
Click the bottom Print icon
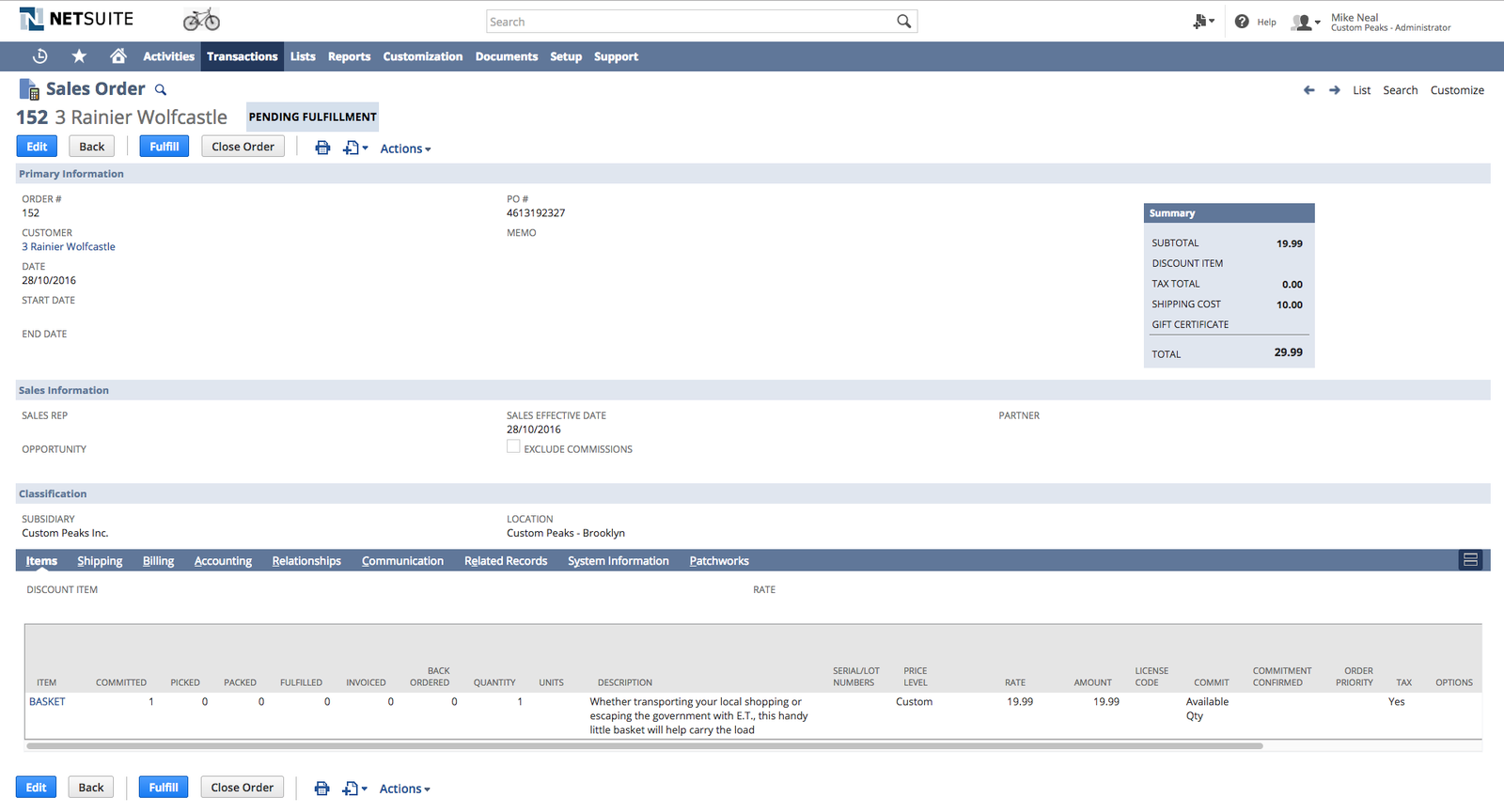[321, 789]
